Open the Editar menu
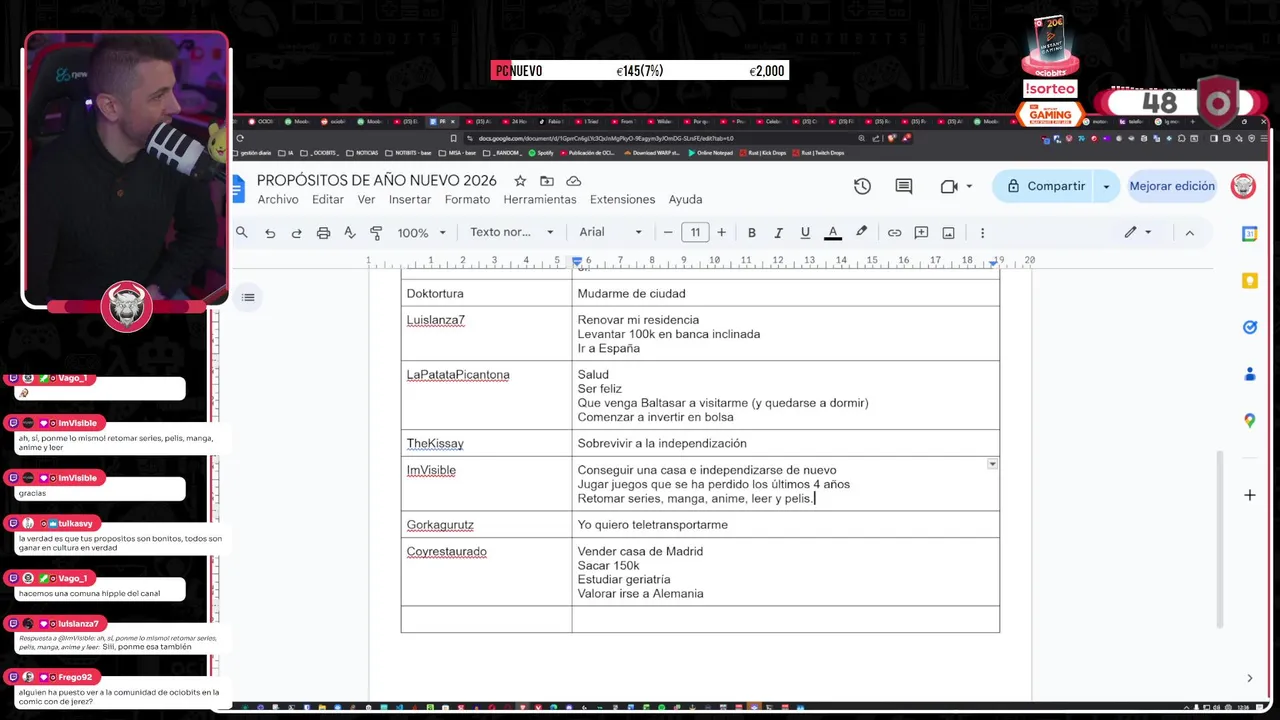 click(x=328, y=200)
